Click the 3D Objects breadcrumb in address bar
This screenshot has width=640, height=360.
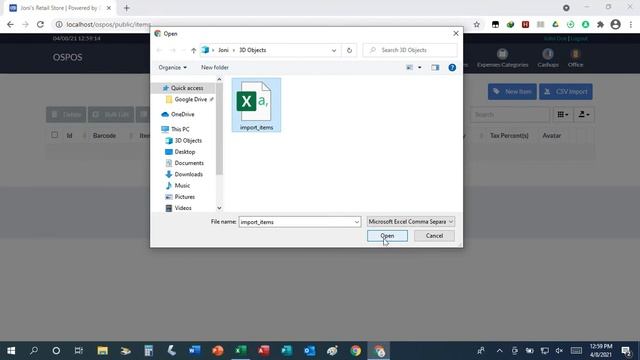coord(252,50)
